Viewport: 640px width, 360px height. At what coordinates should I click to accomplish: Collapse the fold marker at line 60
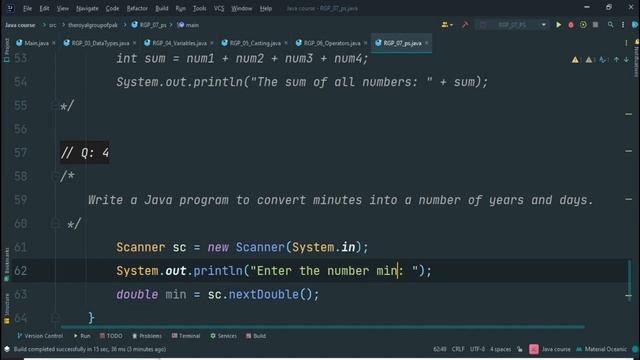pyautogui.click(x=55, y=224)
